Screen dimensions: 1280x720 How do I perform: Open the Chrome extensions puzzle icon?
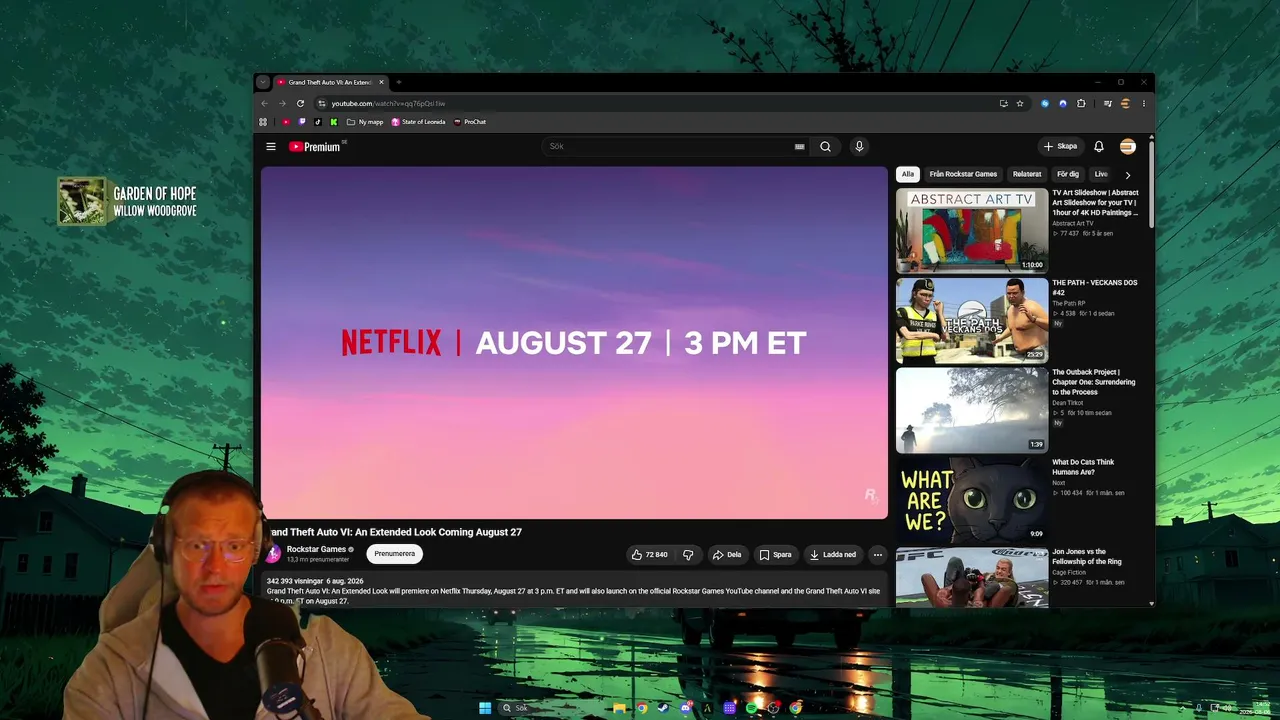click(1081, 103)
